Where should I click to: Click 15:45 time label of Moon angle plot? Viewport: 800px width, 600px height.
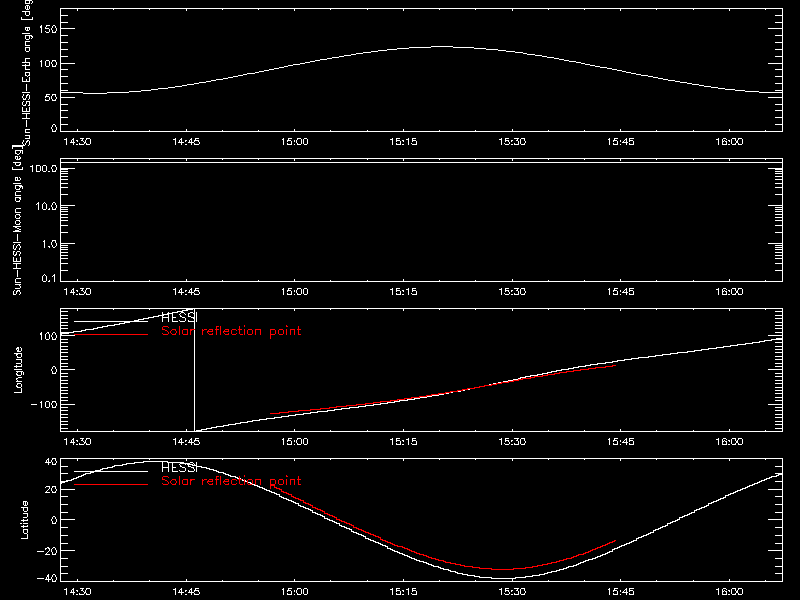(620, 292)
